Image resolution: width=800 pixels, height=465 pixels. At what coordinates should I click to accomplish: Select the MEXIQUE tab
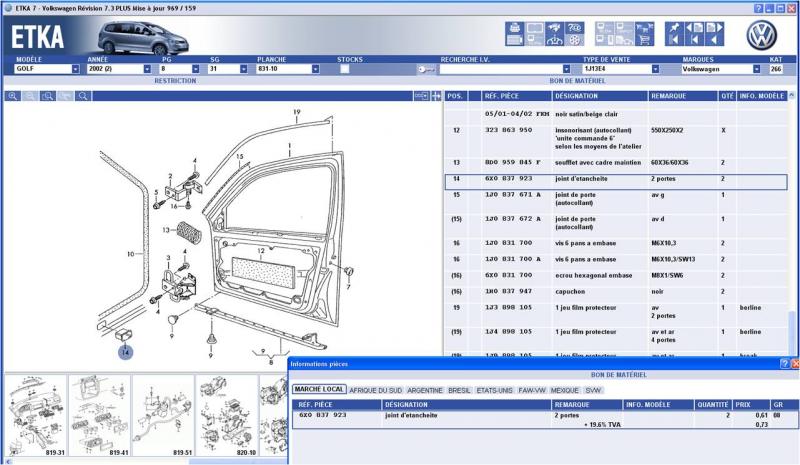[x=565, y=390]
